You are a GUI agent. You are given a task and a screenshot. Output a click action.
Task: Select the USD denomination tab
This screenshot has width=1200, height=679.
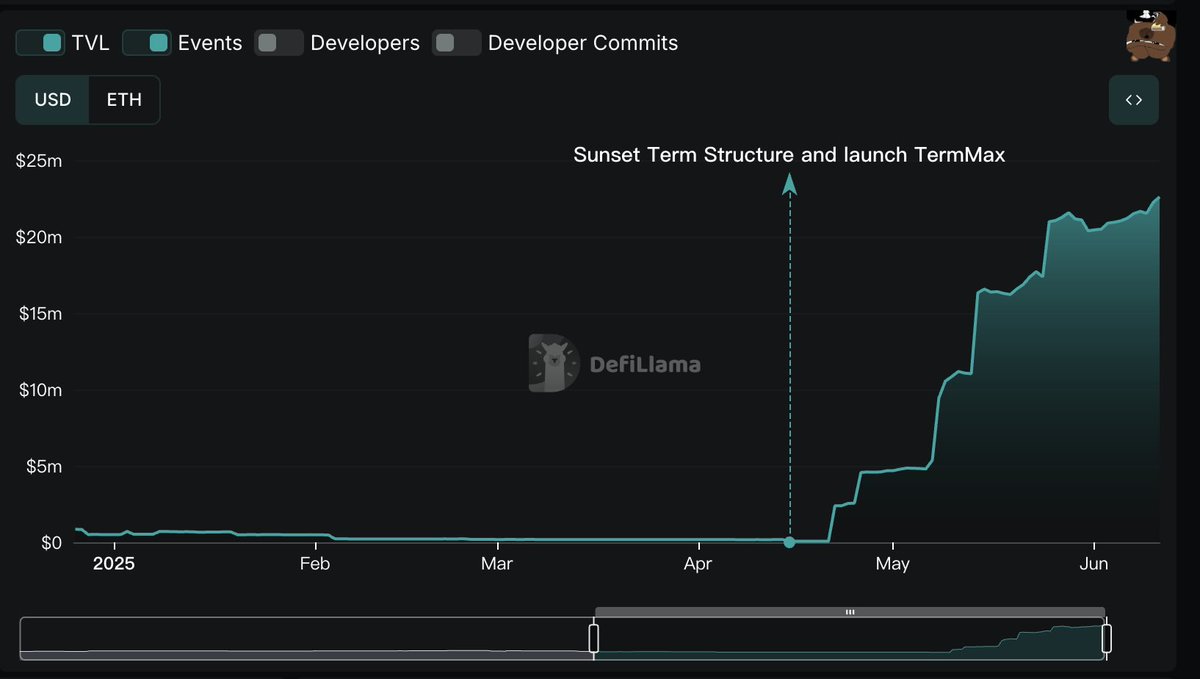click(53, 100)
